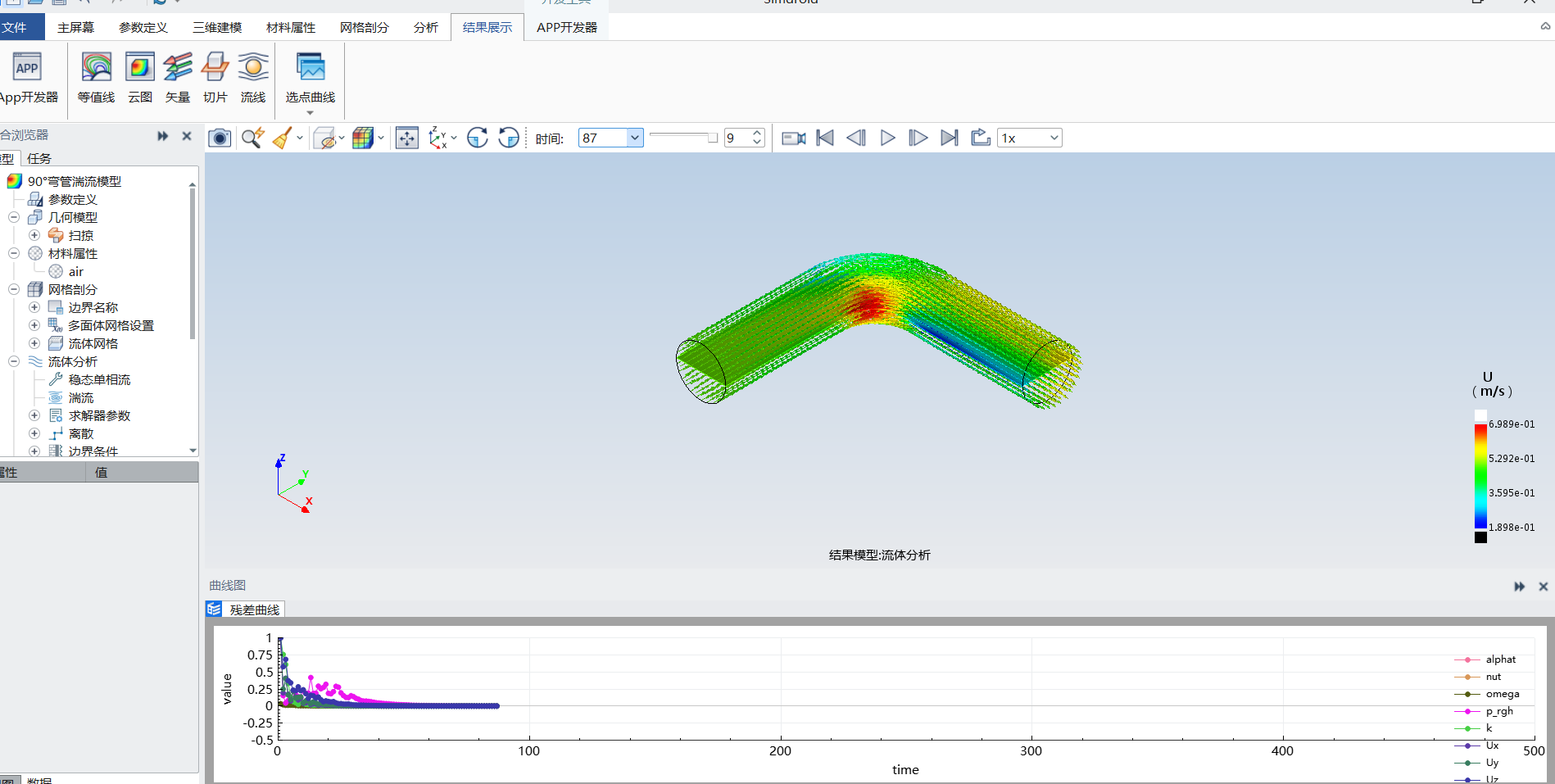Select the 矢量 vector plot tool
The image size is (1555, 784).
[178, 78]
